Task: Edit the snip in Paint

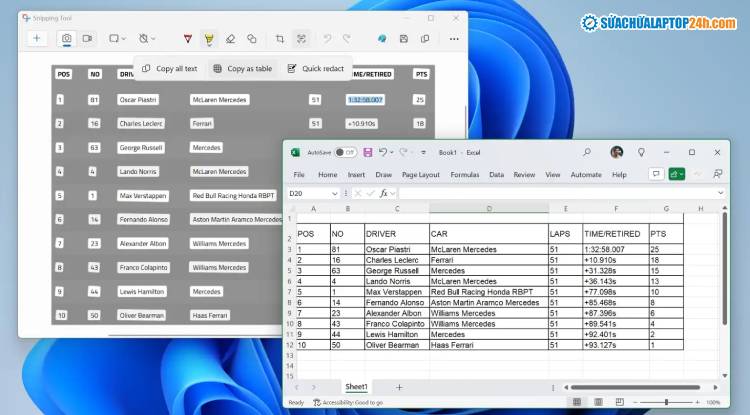Action: click(382, 39)
